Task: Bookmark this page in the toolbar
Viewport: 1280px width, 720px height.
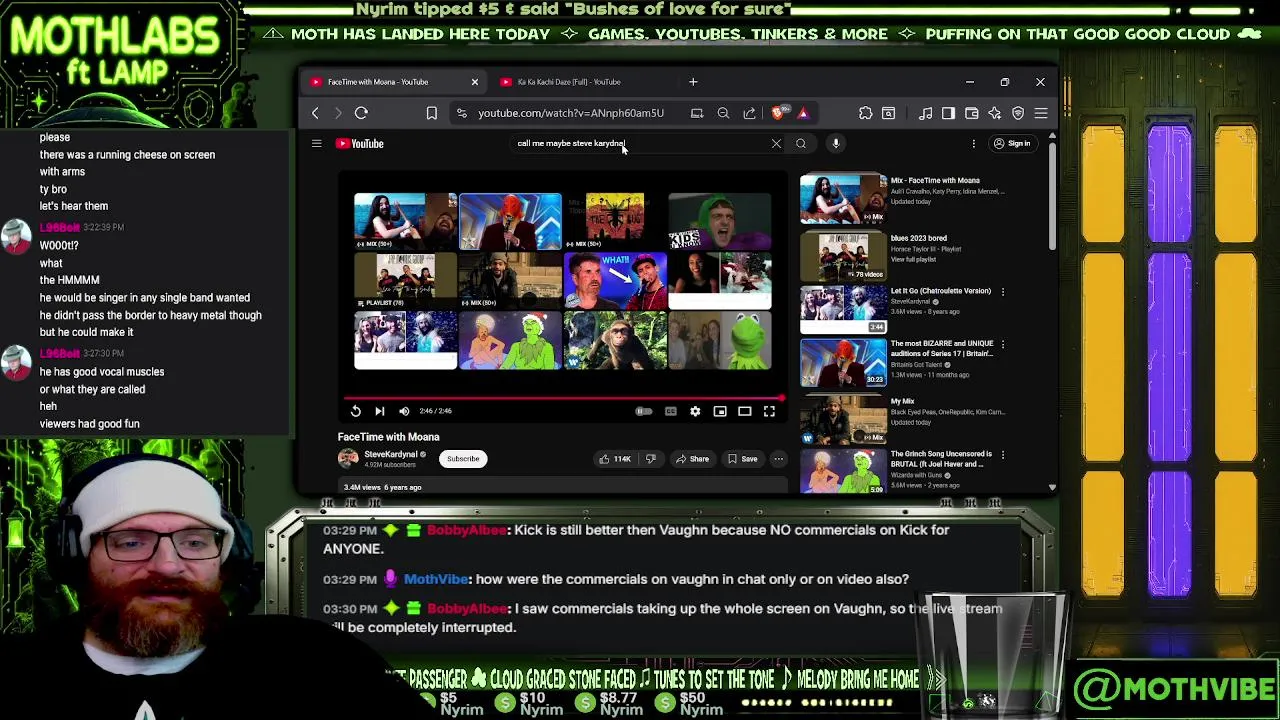Action: (431, 113)
